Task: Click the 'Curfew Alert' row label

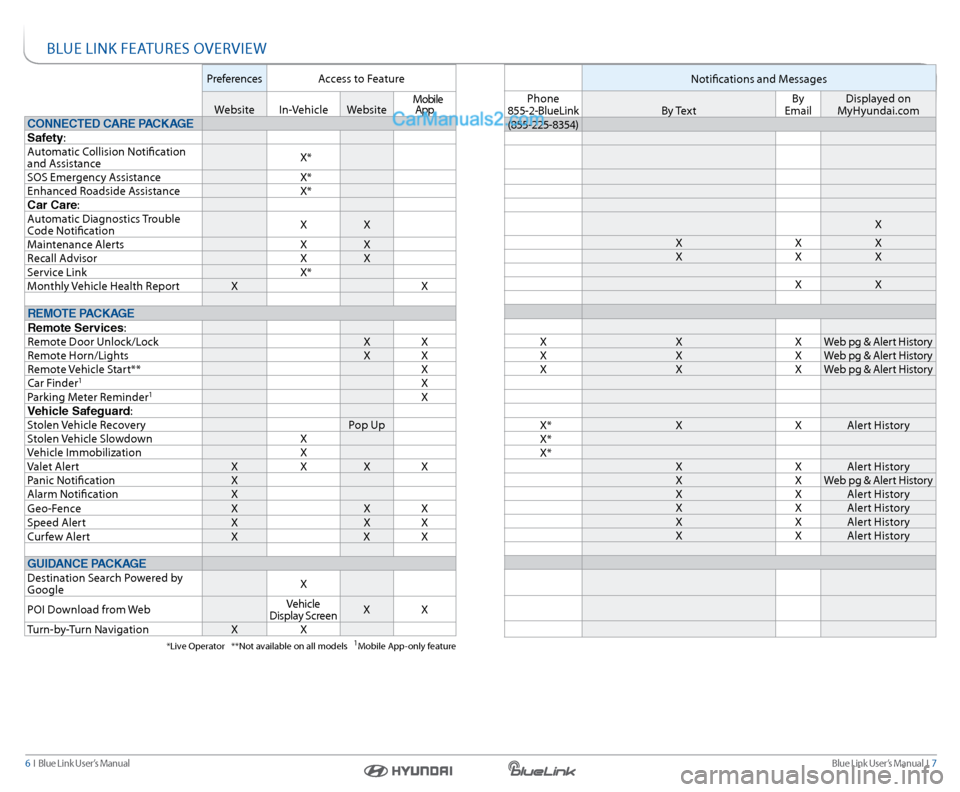Action: (x=58, y=537)
